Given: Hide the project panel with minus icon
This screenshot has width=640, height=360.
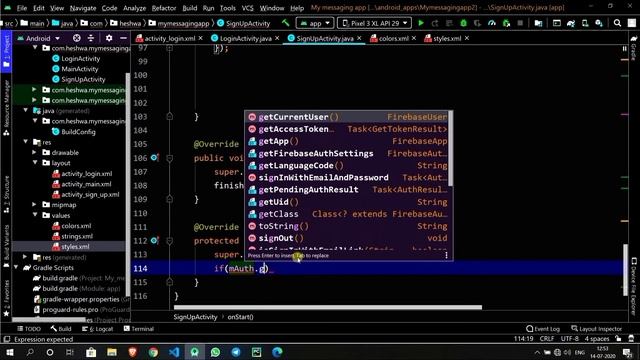Looking at the screenshot, I should tap(123, 38).
